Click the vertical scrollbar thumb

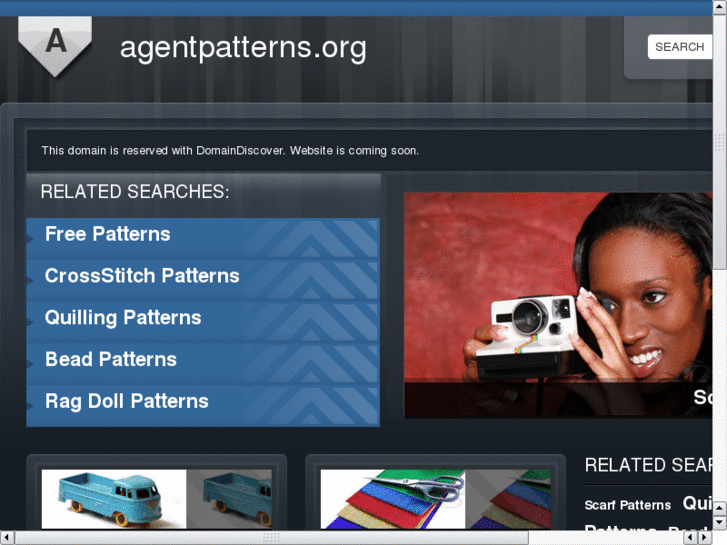(x=720, y=141)
